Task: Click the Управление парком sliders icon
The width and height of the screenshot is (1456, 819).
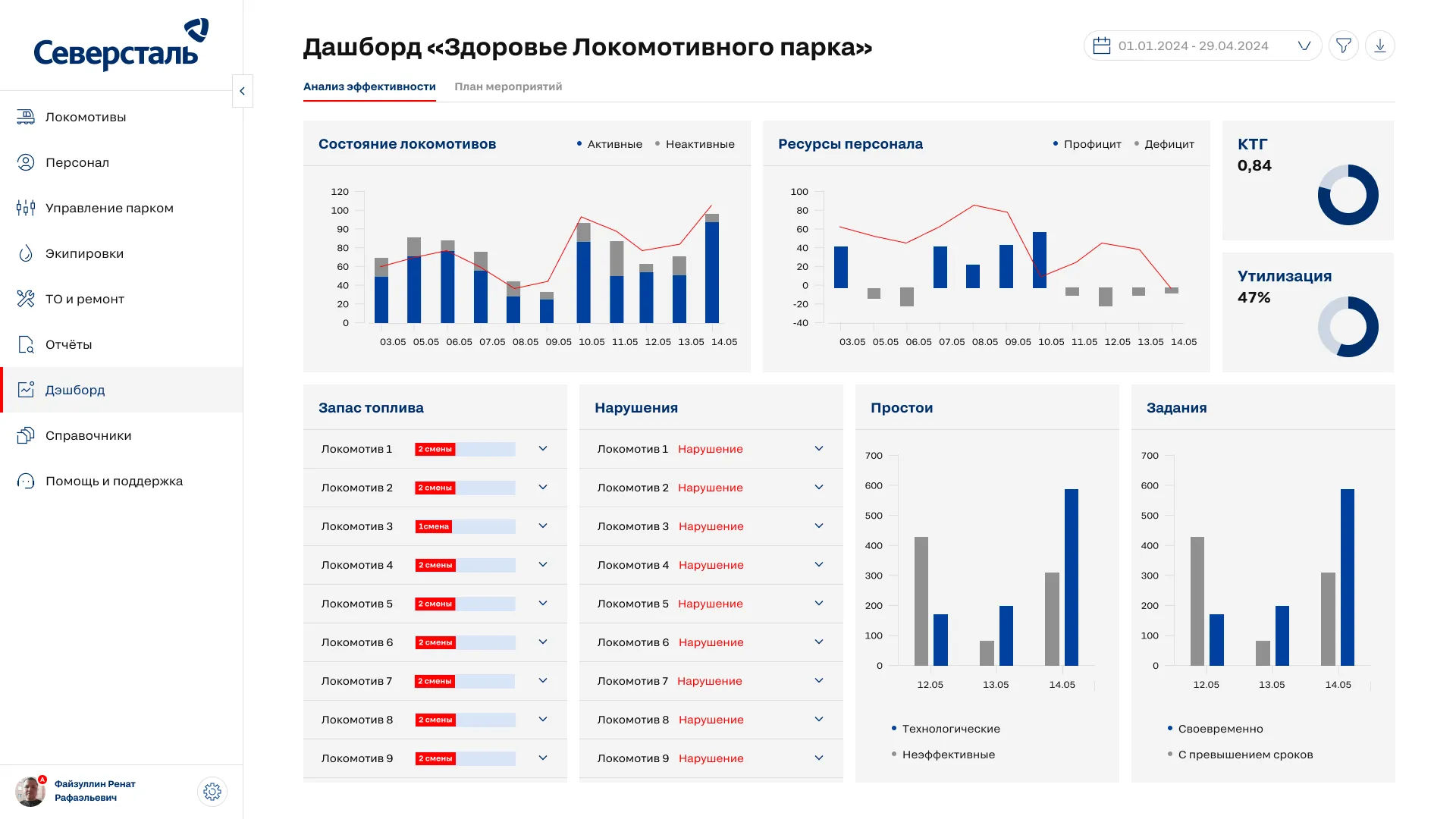Action: tap(26, 208)
